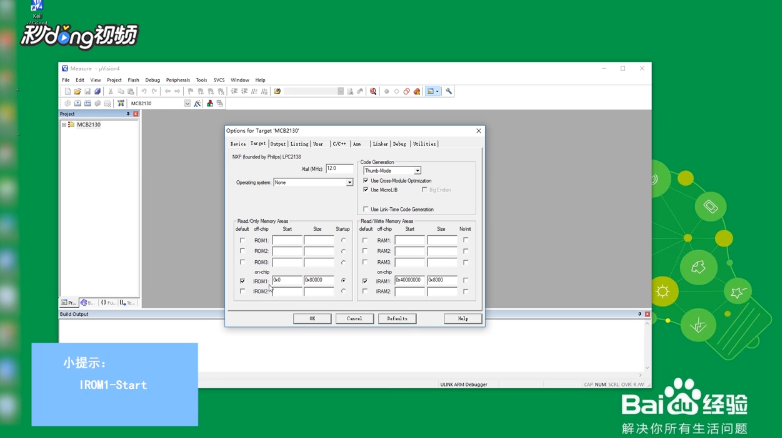Screen dimensions: 782x438
Task: Switch to the Utilities tab
Action: [424, 144]
